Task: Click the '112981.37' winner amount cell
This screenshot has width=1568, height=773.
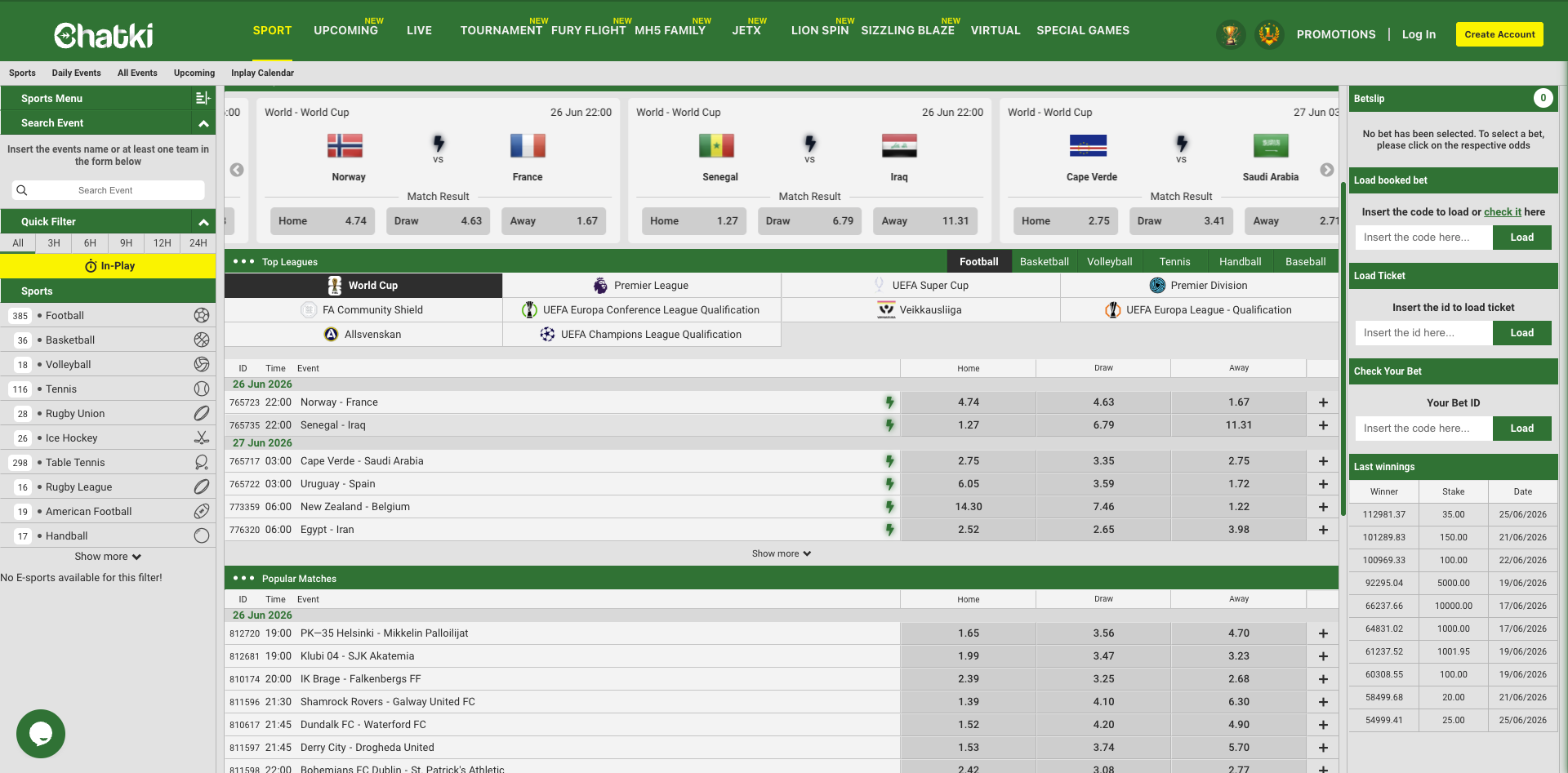Action: (x=1383, y=514)
